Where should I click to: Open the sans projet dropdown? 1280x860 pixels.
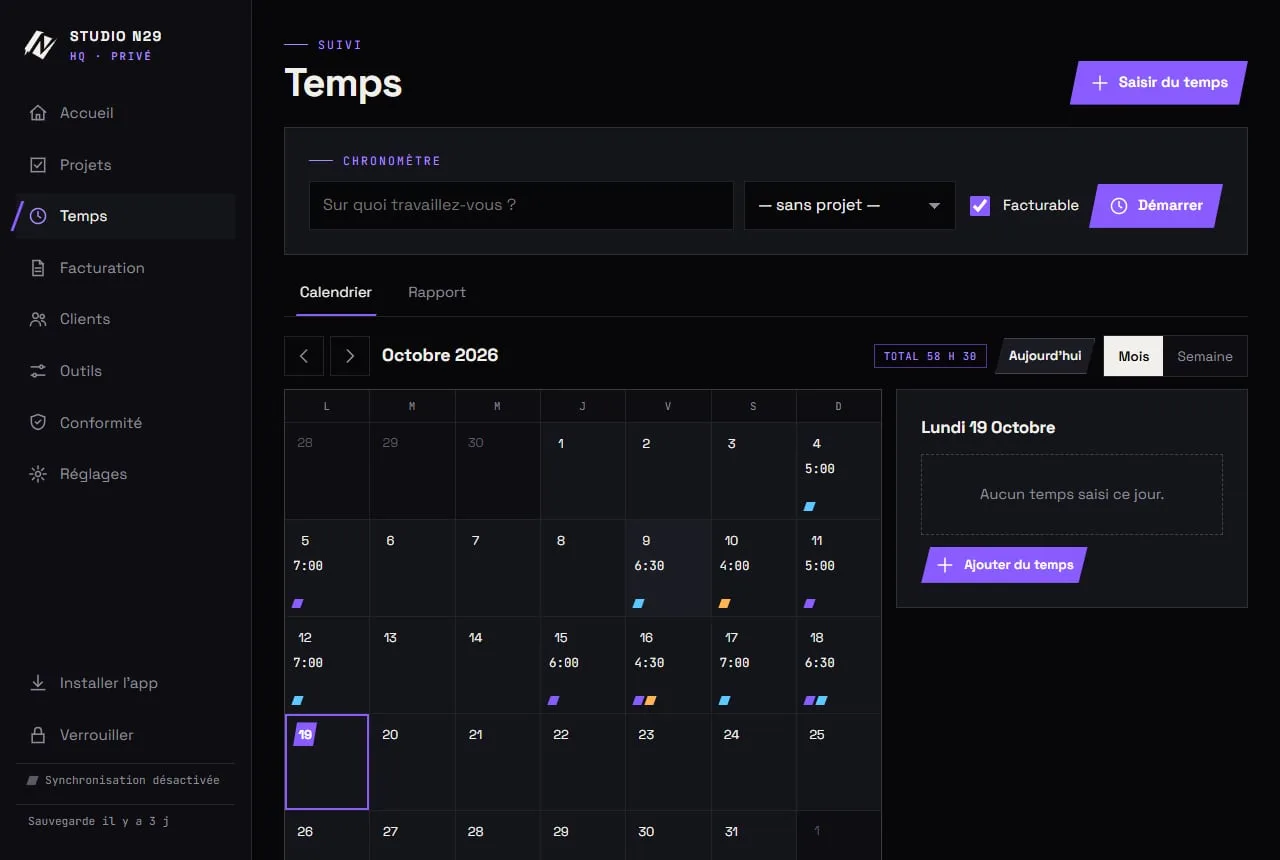tap(850, 205)
